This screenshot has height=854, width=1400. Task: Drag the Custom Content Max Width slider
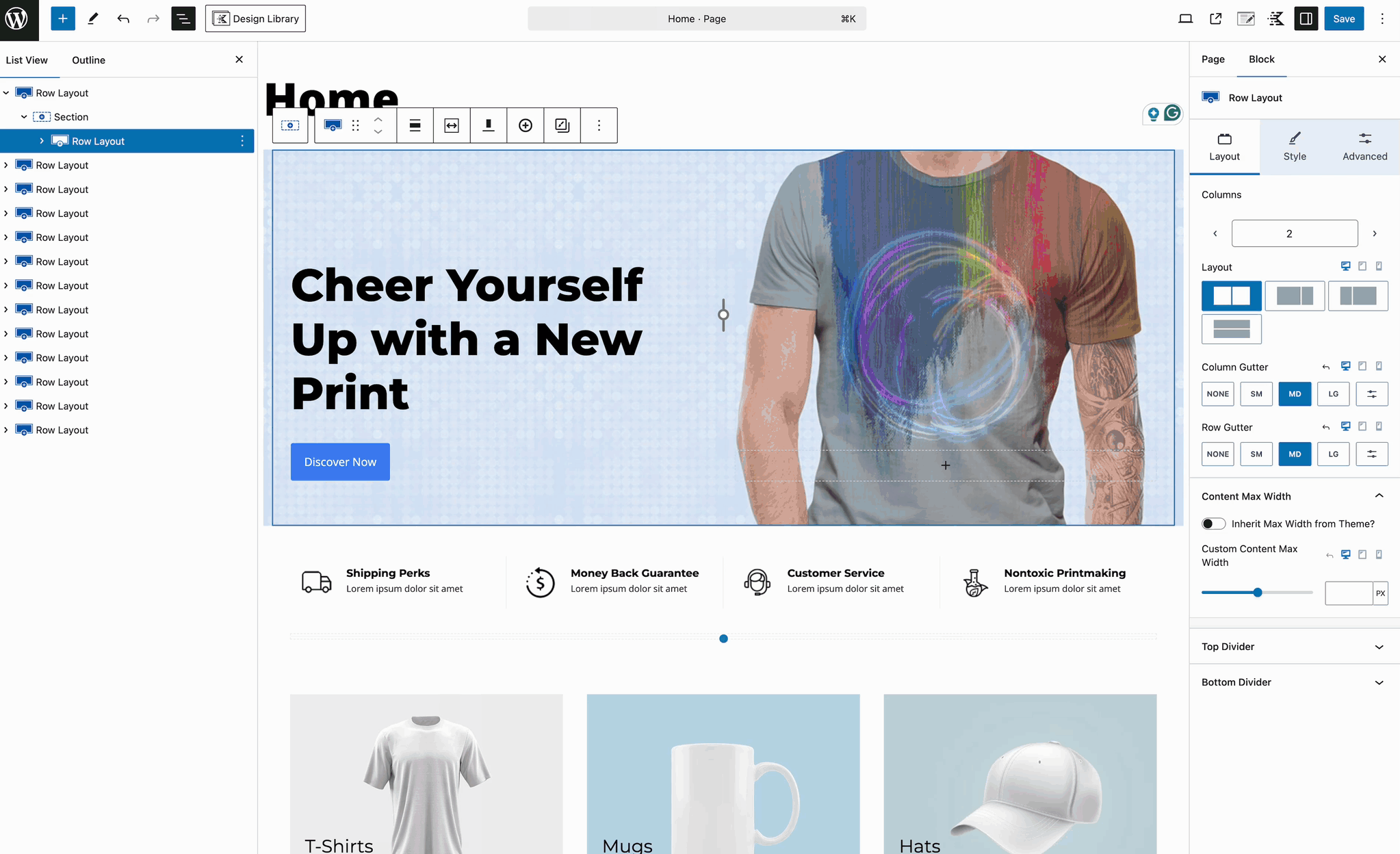point(1258,593)
